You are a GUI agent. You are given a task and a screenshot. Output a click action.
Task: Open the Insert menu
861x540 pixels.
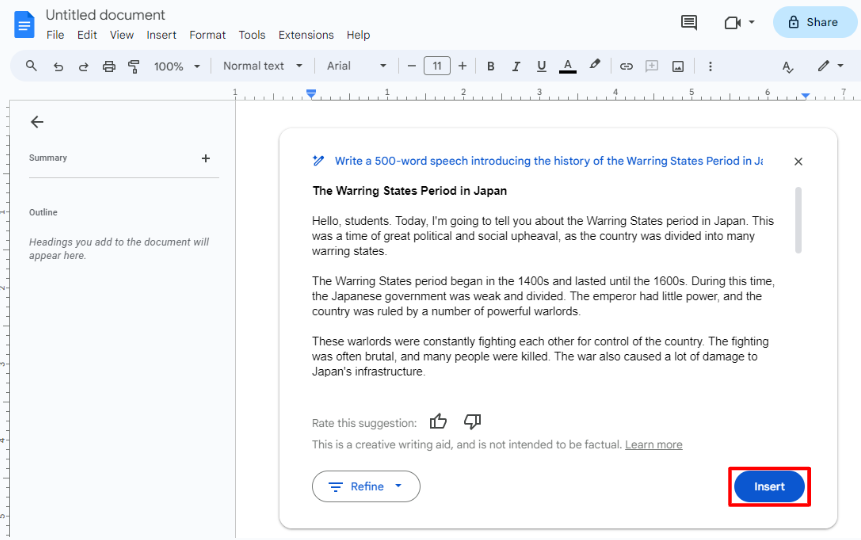point(161,35)
